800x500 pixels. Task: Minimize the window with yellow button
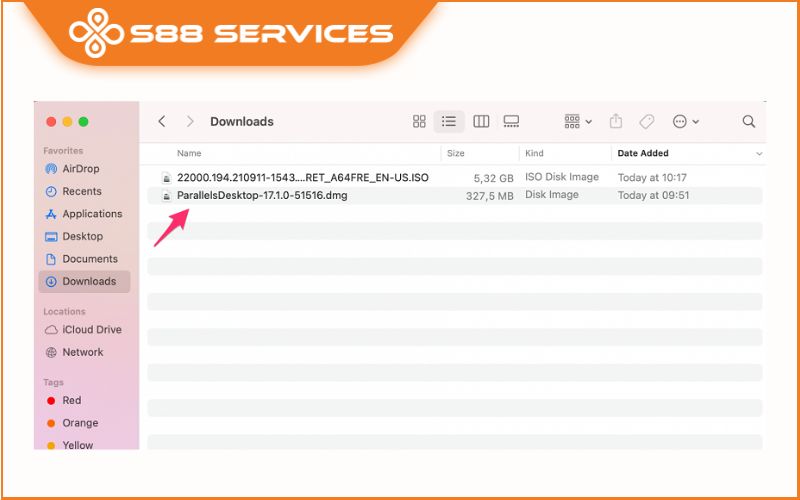[67, 121]
